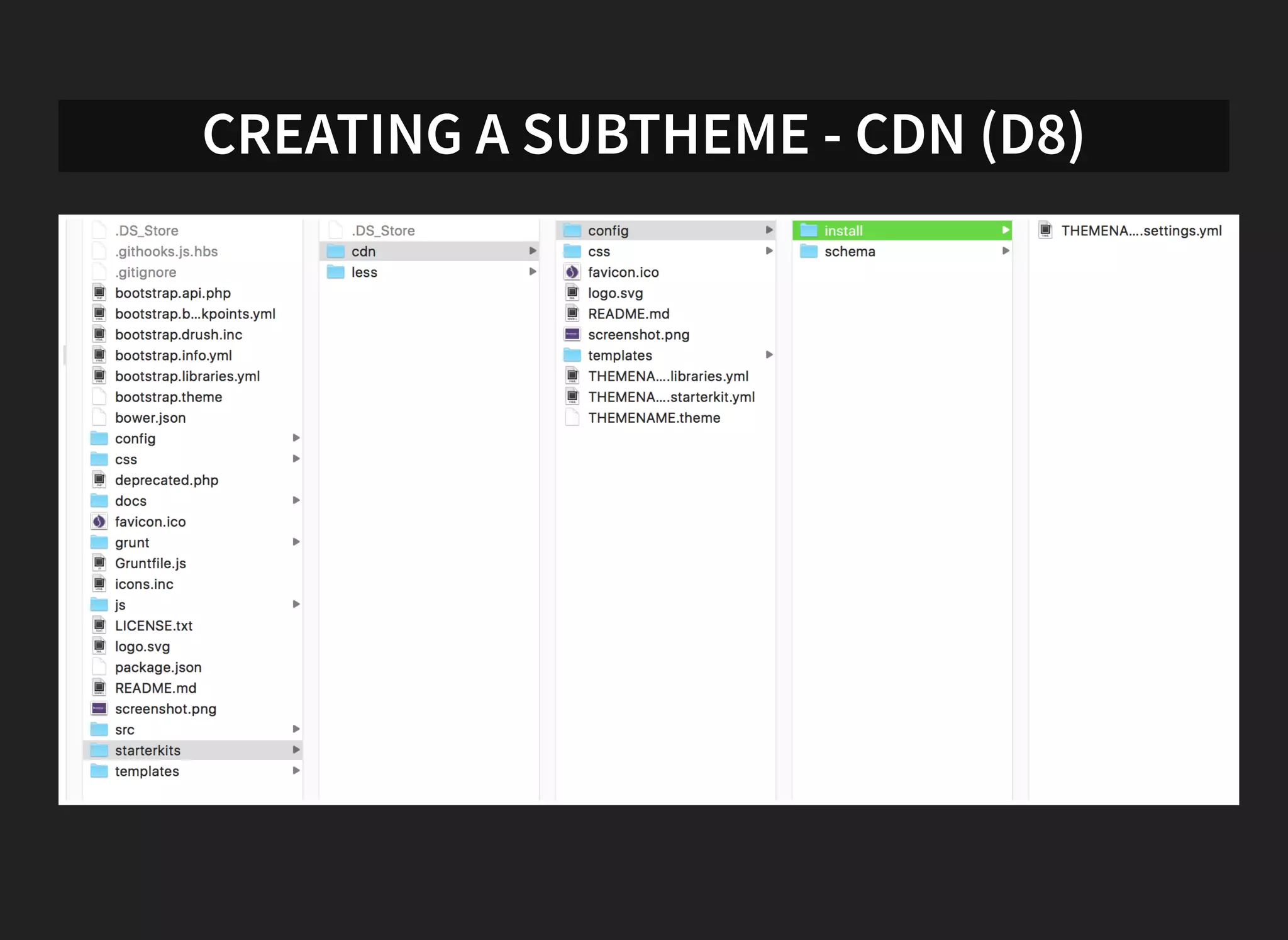The width and height of the screenshot is (1288, 940).
Task: Open the js folder name
Action: (x=120, y=605)
